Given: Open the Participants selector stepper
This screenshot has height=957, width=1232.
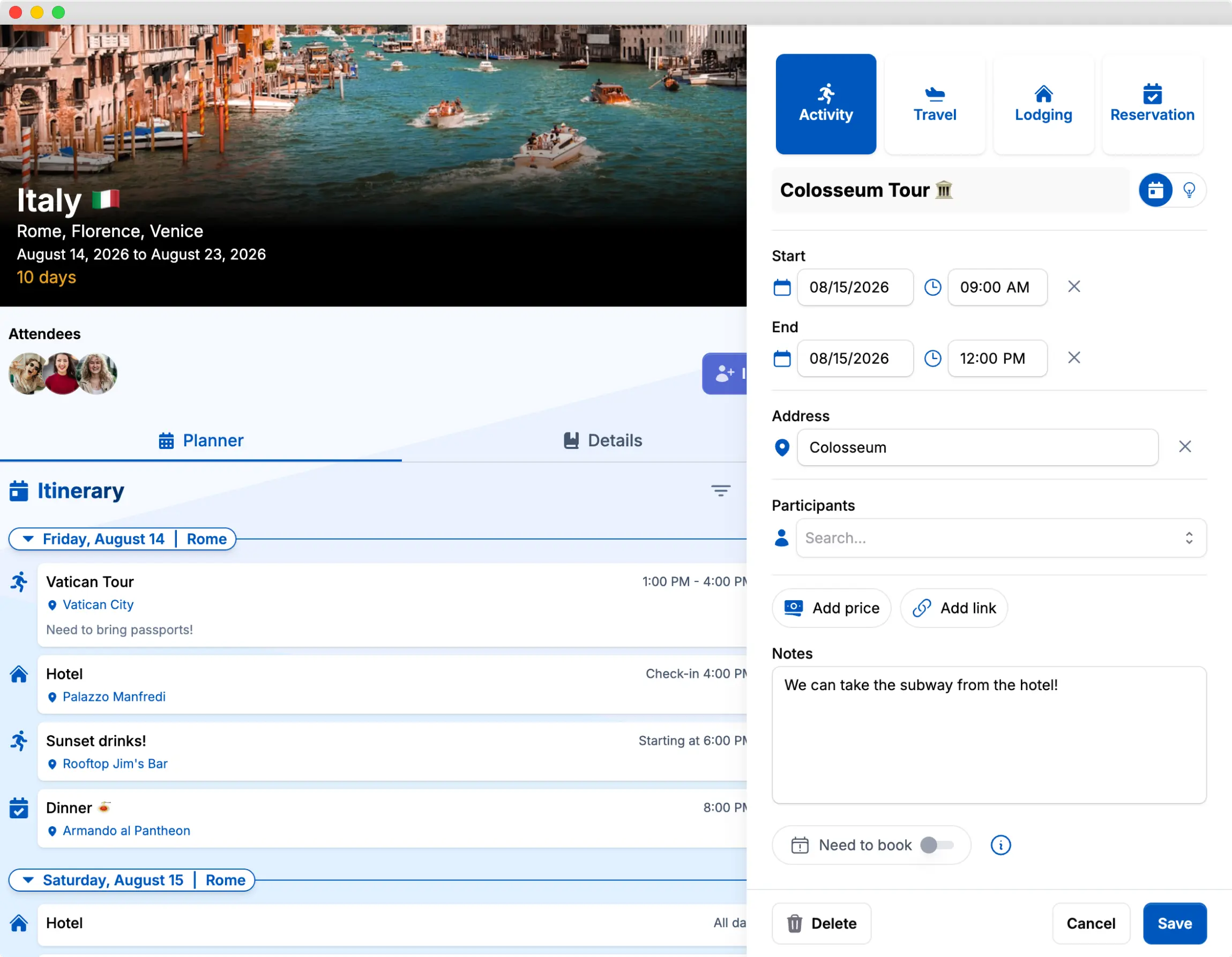Looking at the screenshot, I should pos(1190,538).
